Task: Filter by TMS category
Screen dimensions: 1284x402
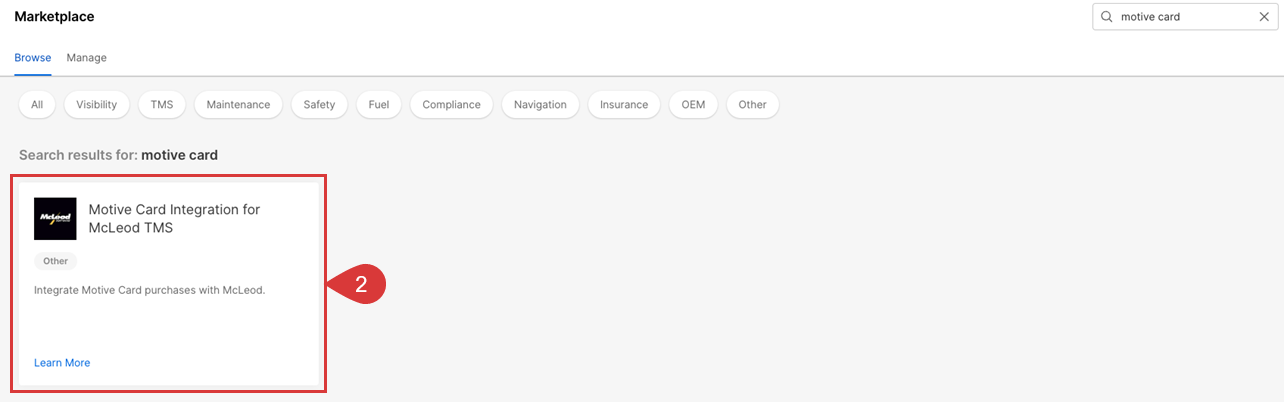Action: (x=162, y=104)
